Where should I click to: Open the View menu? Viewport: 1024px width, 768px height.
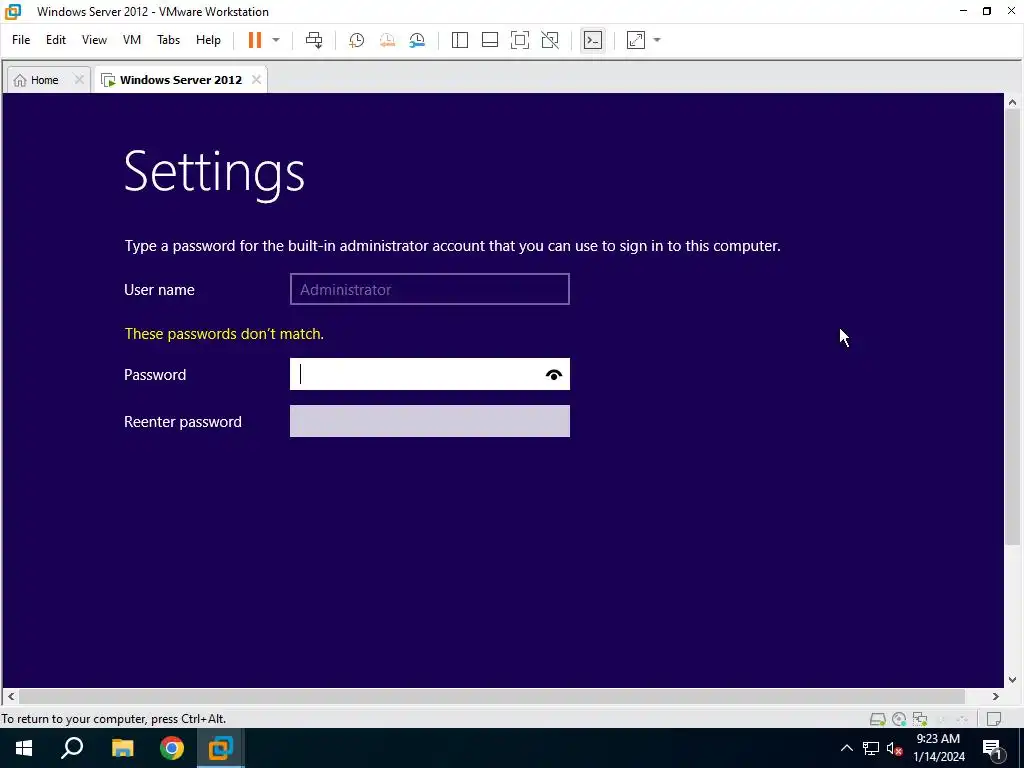[x=94, y=40]
